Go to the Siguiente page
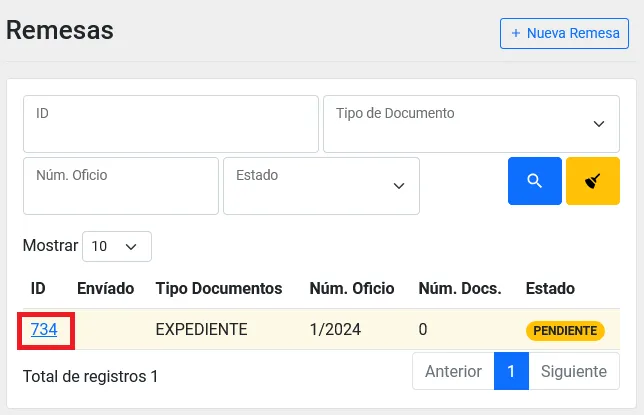Image resolution: width=644 pixels, height=415 pixels. pos(574,371)
